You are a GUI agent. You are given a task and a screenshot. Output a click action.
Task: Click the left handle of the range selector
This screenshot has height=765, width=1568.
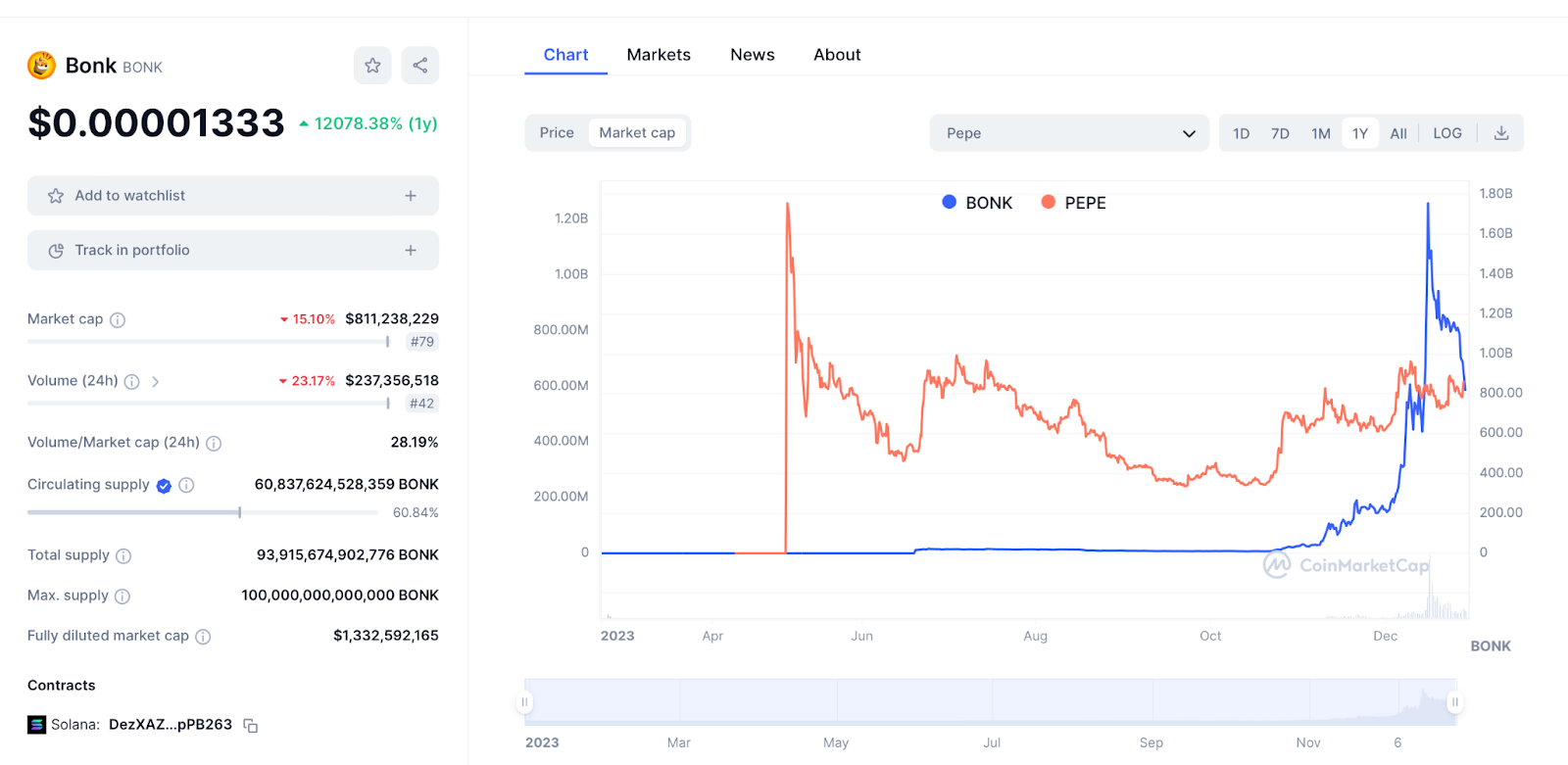click(x=525, y=702)
